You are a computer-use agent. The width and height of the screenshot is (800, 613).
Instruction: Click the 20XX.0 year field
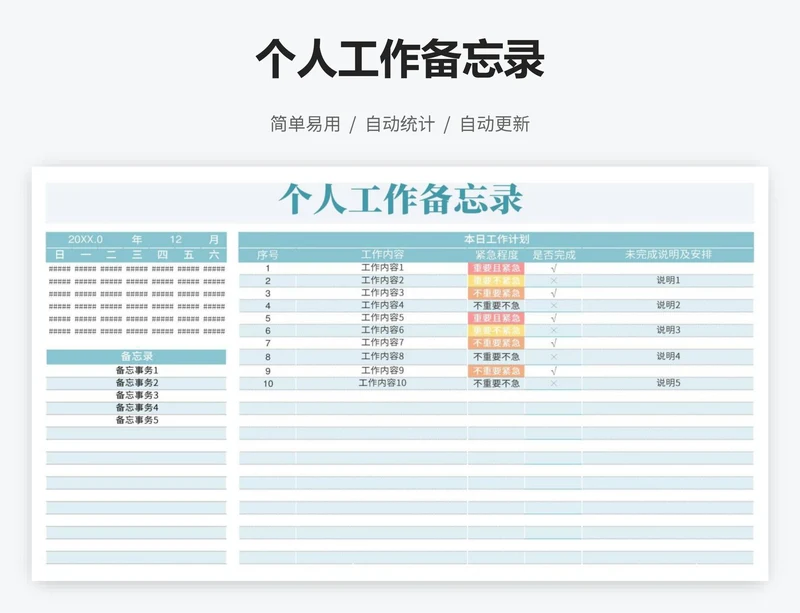tap(85, 239)
